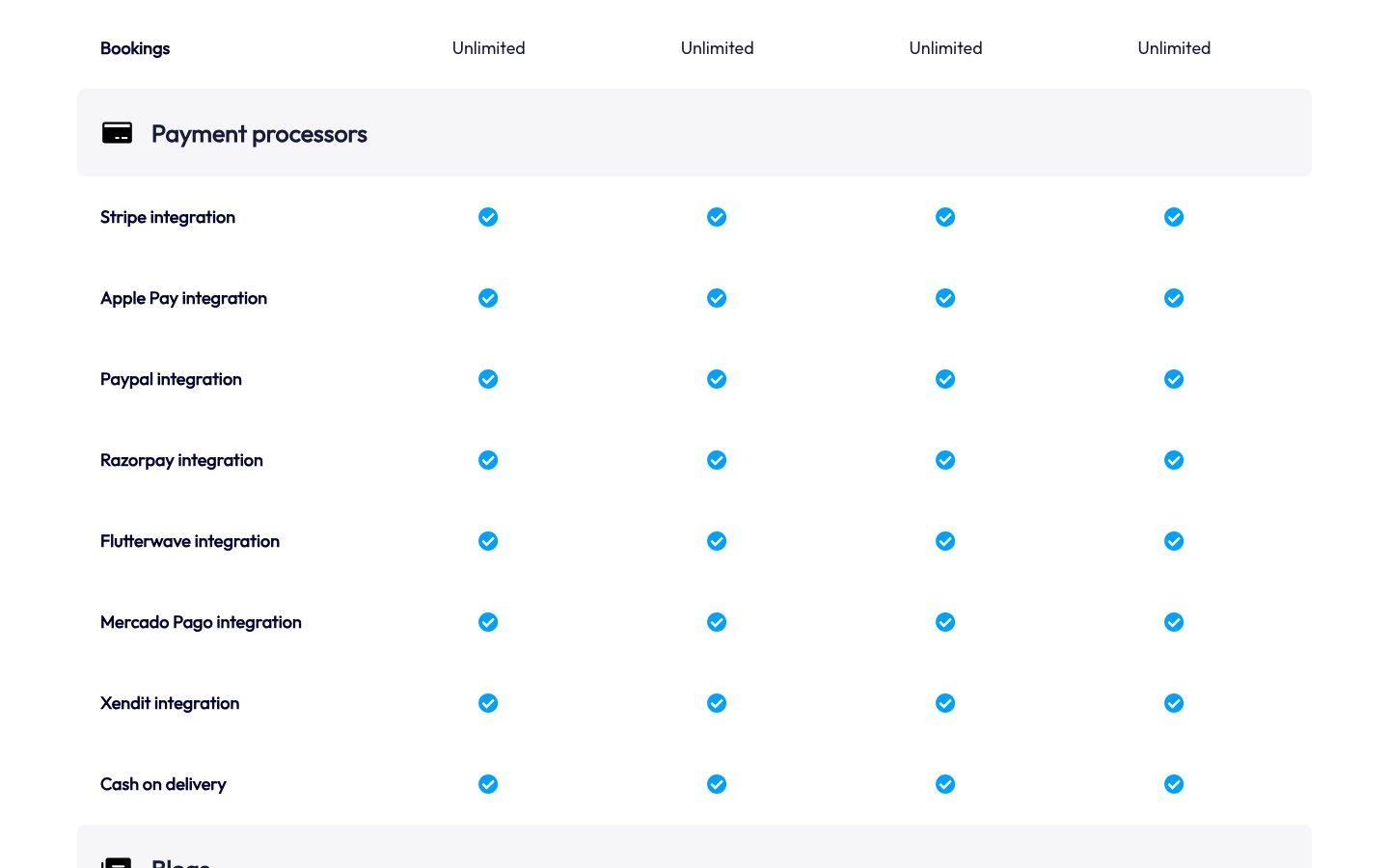This screenshot has height=868, width=1389.
Task: Click the Blogs section icon at the bottom
Action: point(117,861)
